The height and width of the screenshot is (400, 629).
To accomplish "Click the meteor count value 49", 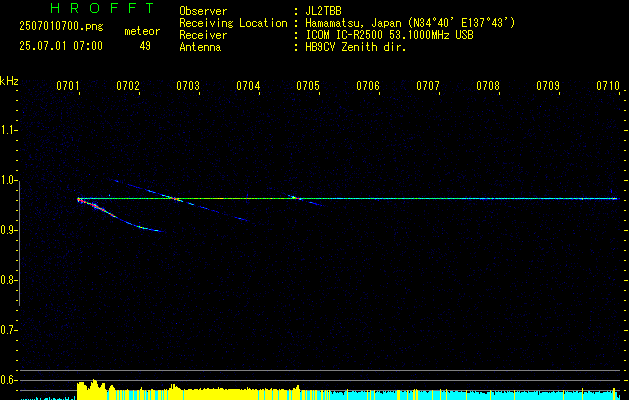I will click(x=145, y=46).
